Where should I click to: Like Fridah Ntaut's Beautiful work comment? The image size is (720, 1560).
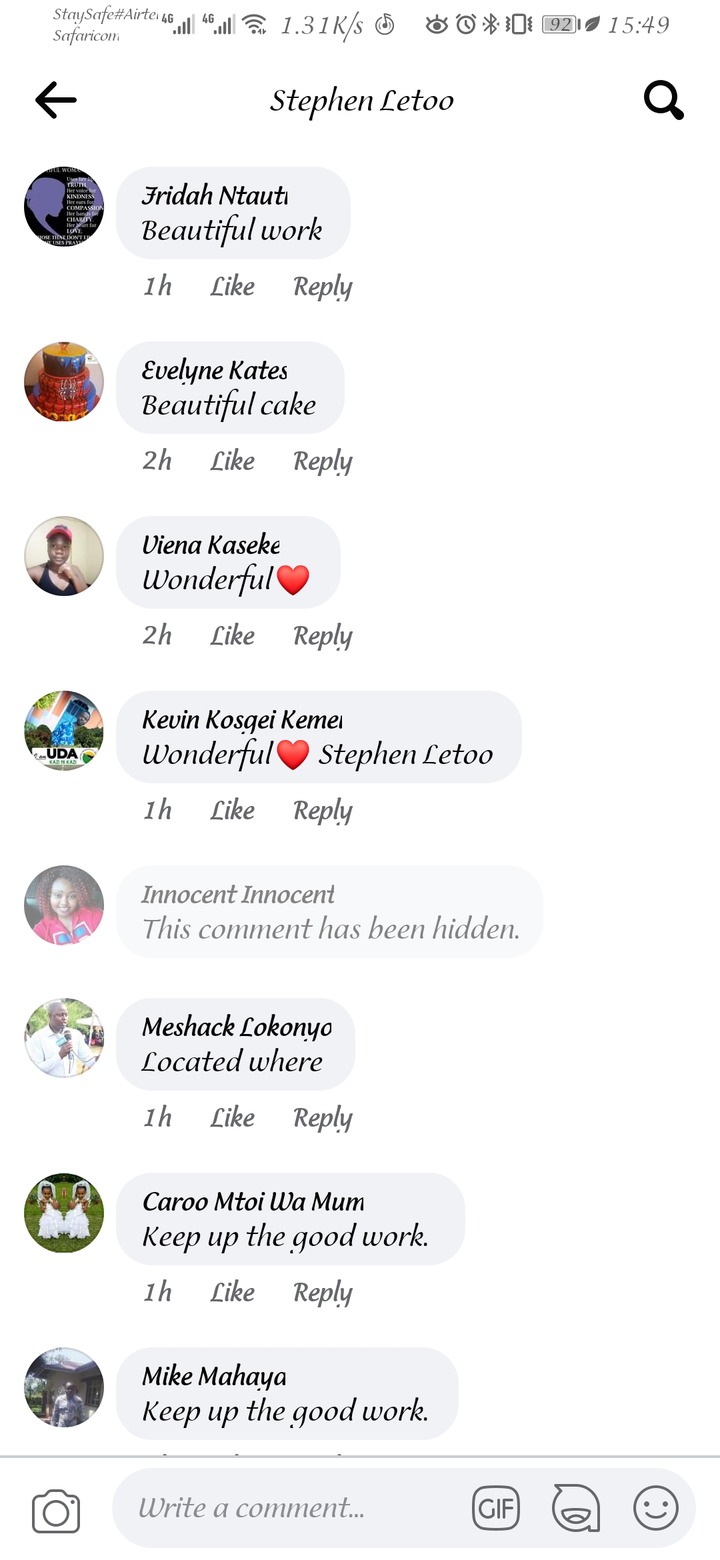[232, 287]
